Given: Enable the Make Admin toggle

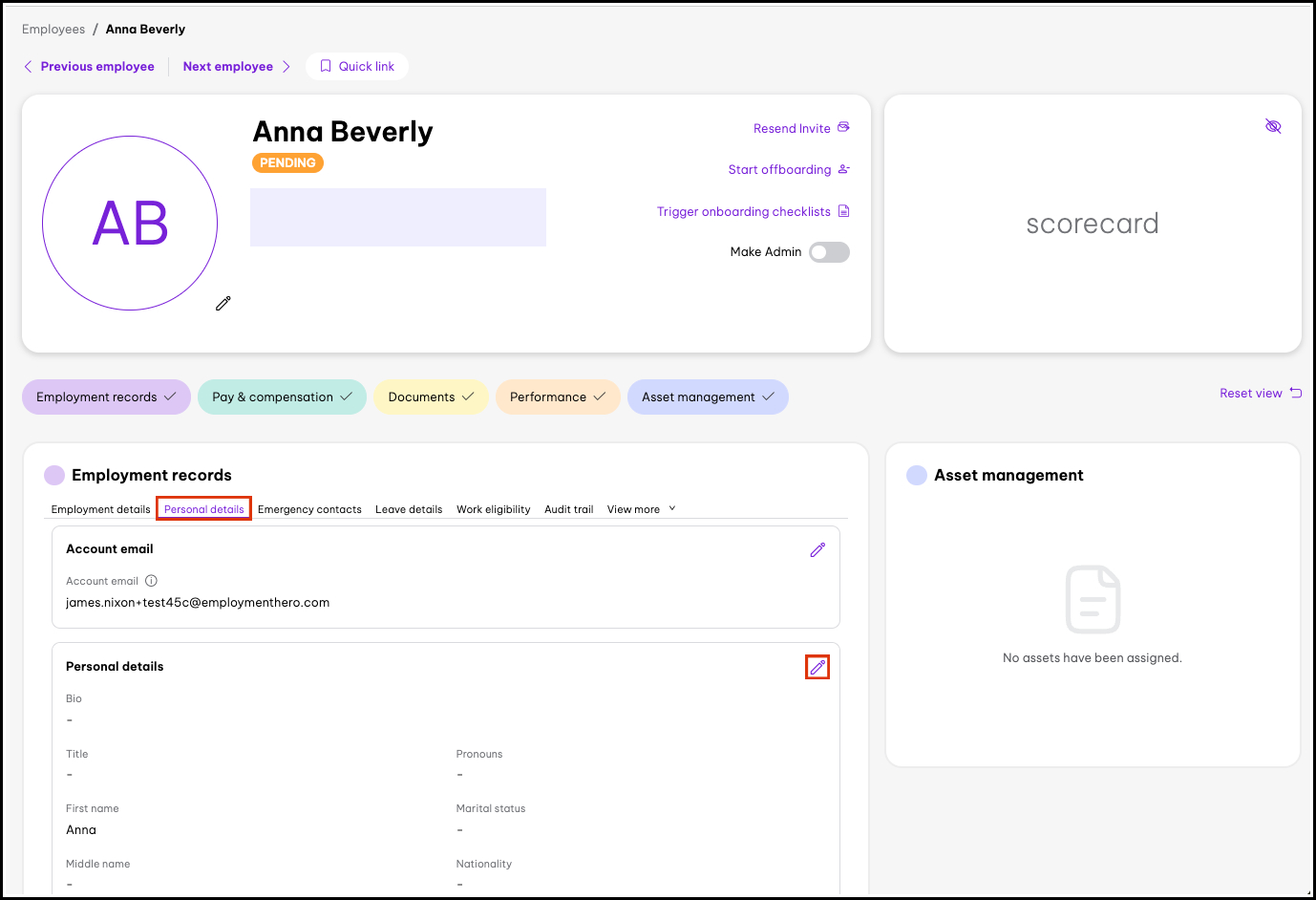Looking at the screenshot, I should click(828, 251).
